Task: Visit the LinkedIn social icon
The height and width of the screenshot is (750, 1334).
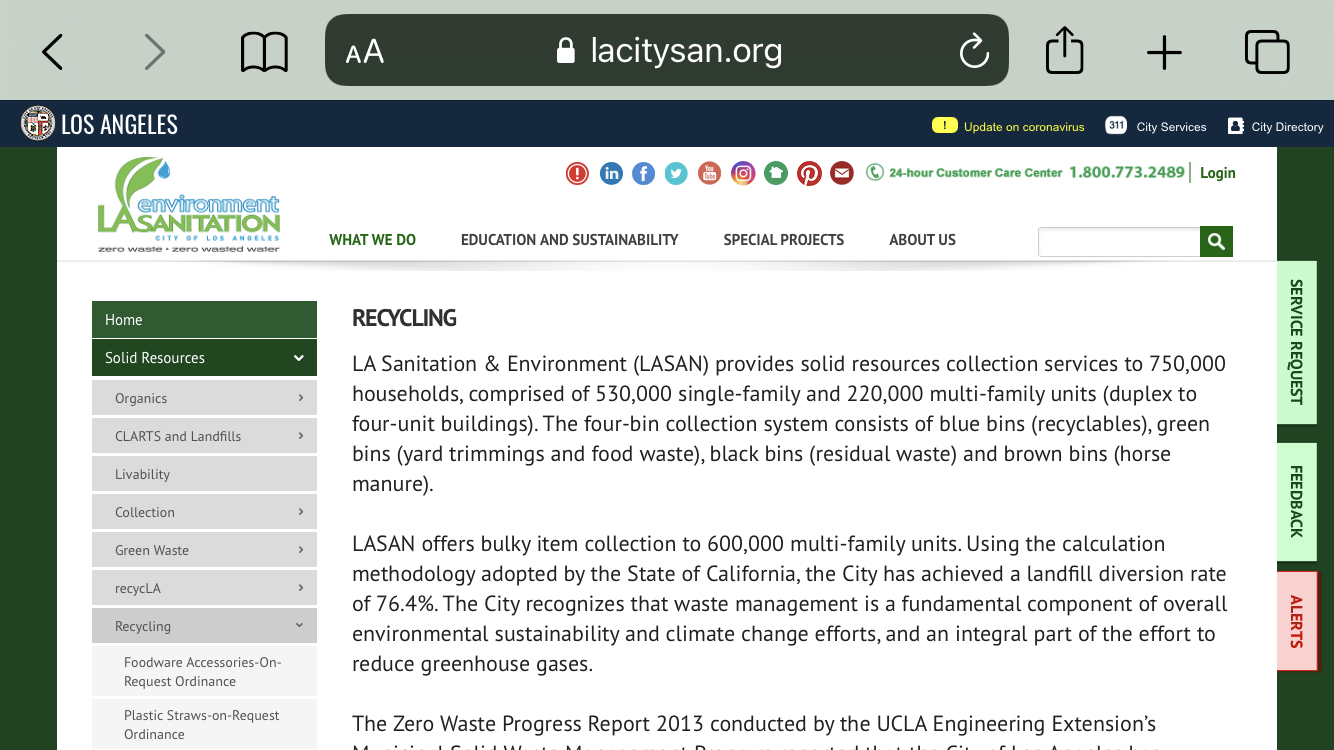Action: [611, 174]
